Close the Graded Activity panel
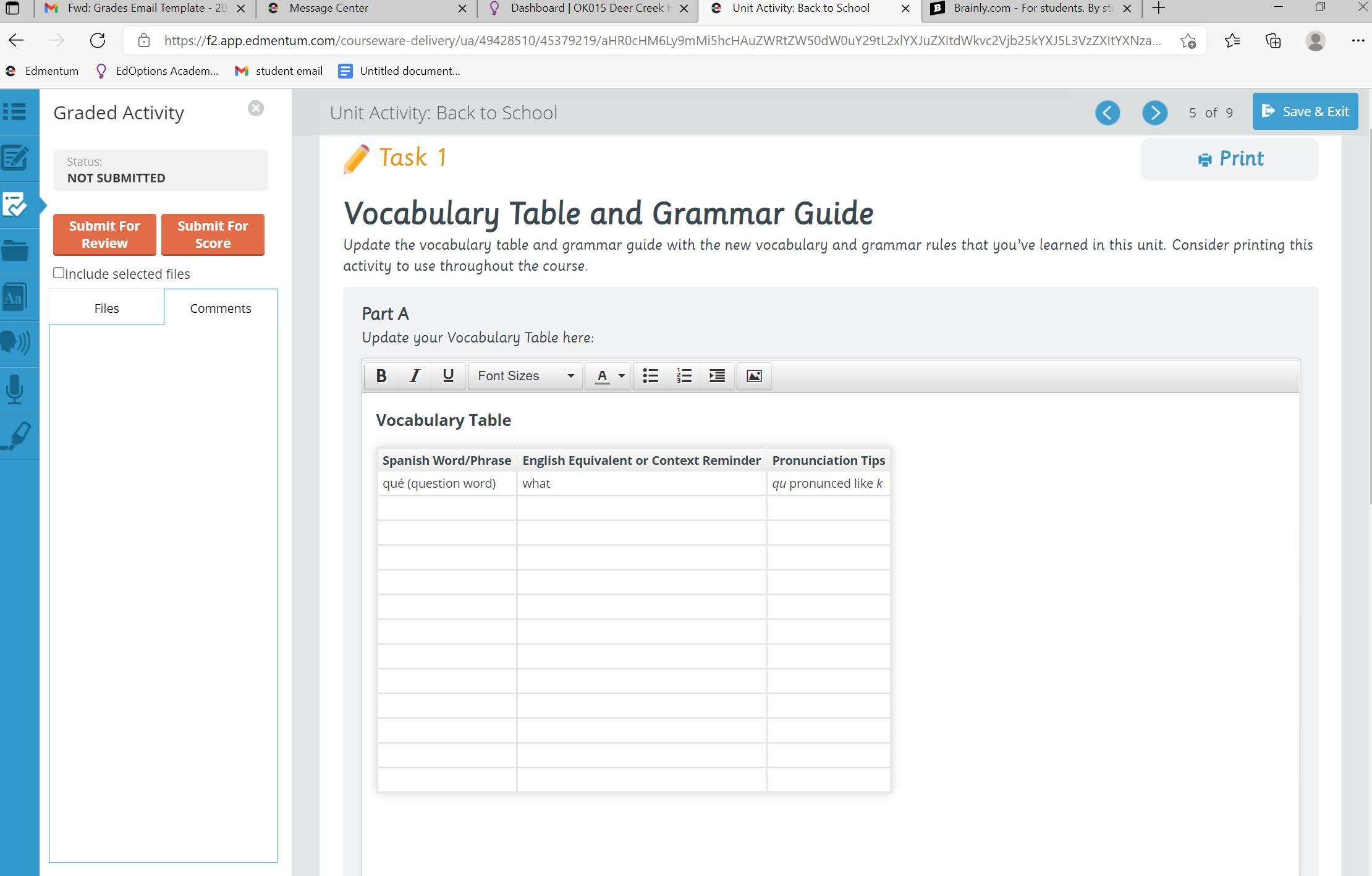 pos(255,109)
